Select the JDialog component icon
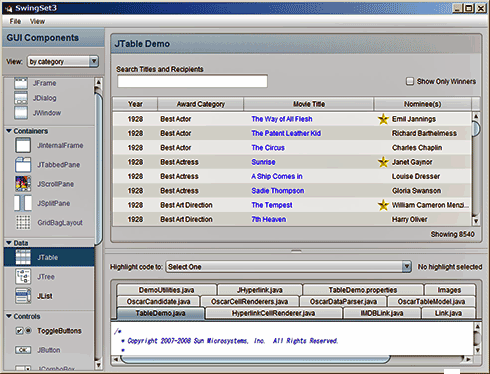490x374 pixels. pyautogui.click(x=21, y=98)
